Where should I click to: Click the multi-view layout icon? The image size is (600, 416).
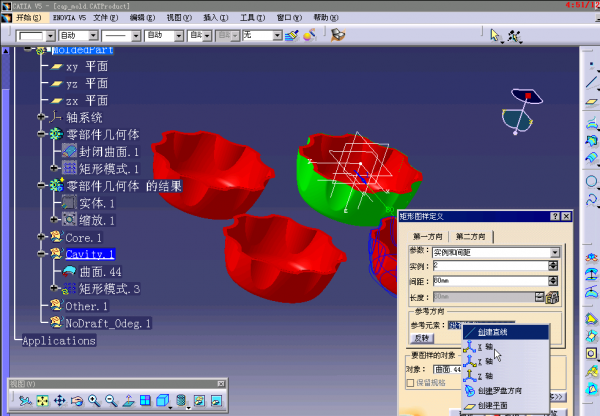[145, 401]
